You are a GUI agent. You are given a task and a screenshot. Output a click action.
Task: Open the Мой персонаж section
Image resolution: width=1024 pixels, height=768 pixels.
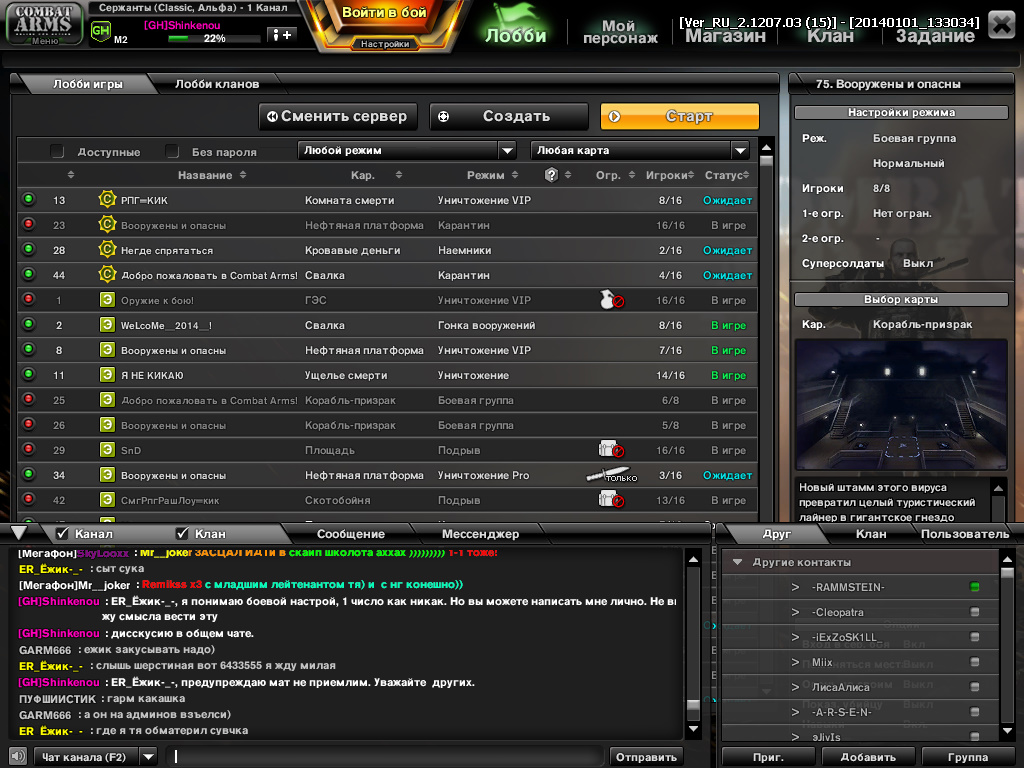[x=620, y=31]
